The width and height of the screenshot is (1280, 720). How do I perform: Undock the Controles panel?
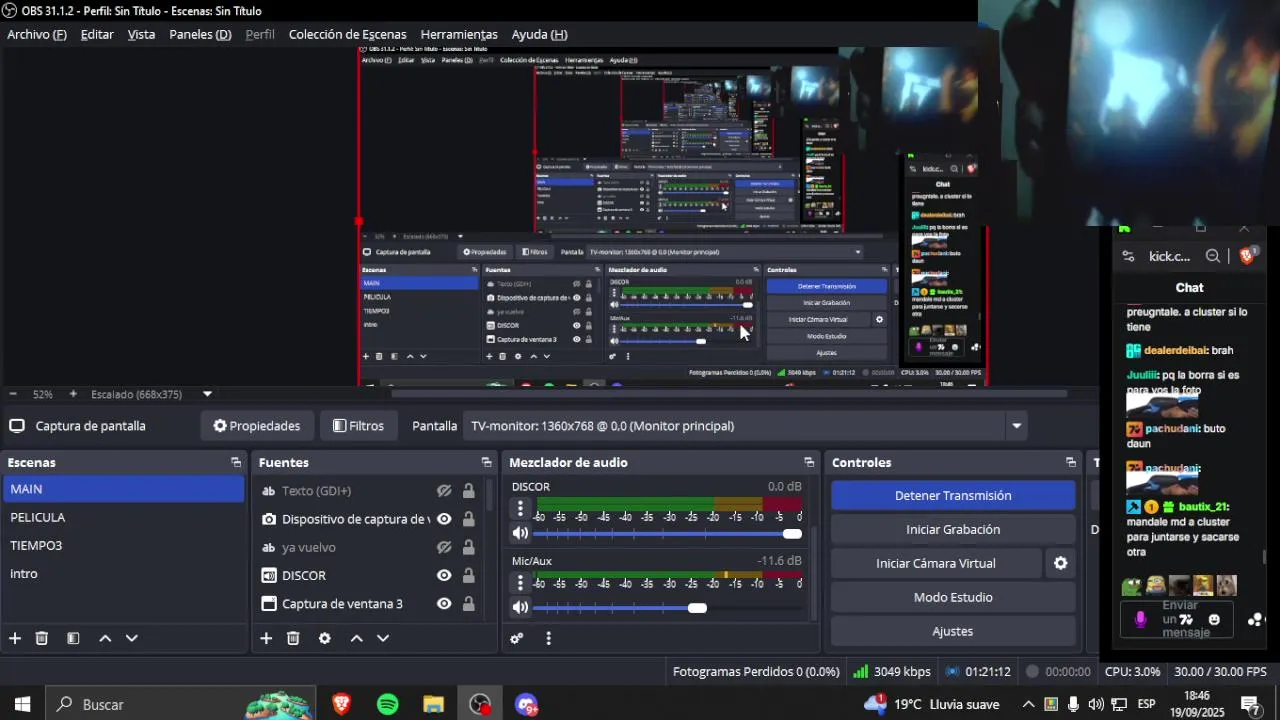[x=1071, y=462]
